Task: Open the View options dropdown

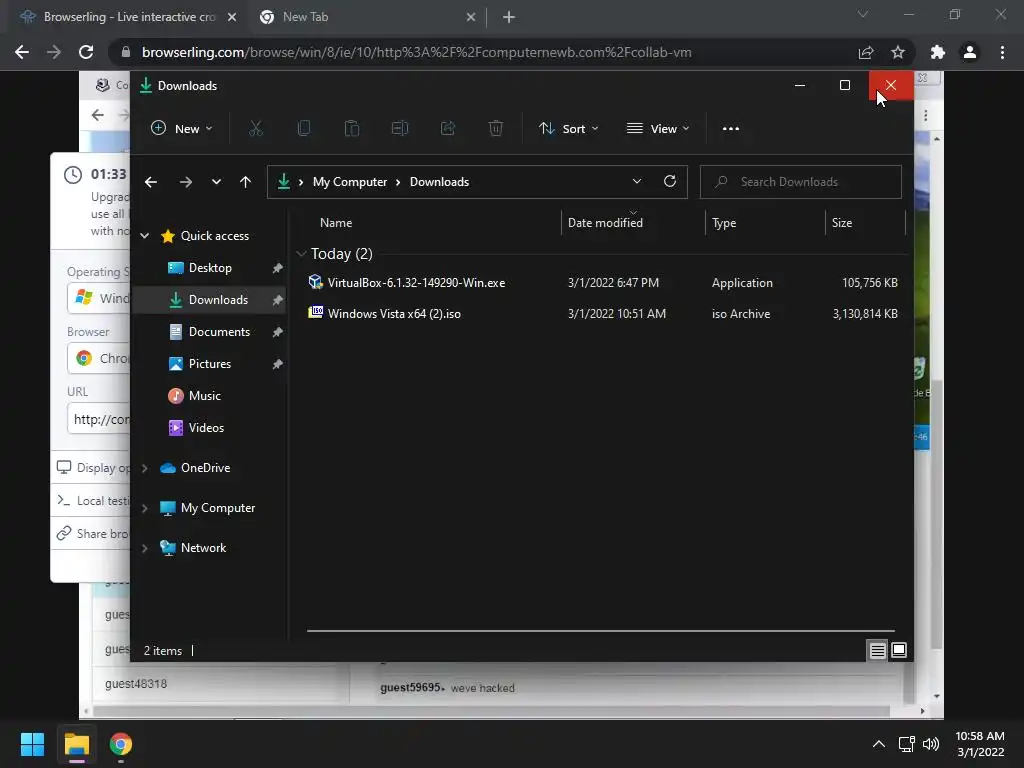Action: (x=658, y=129)
